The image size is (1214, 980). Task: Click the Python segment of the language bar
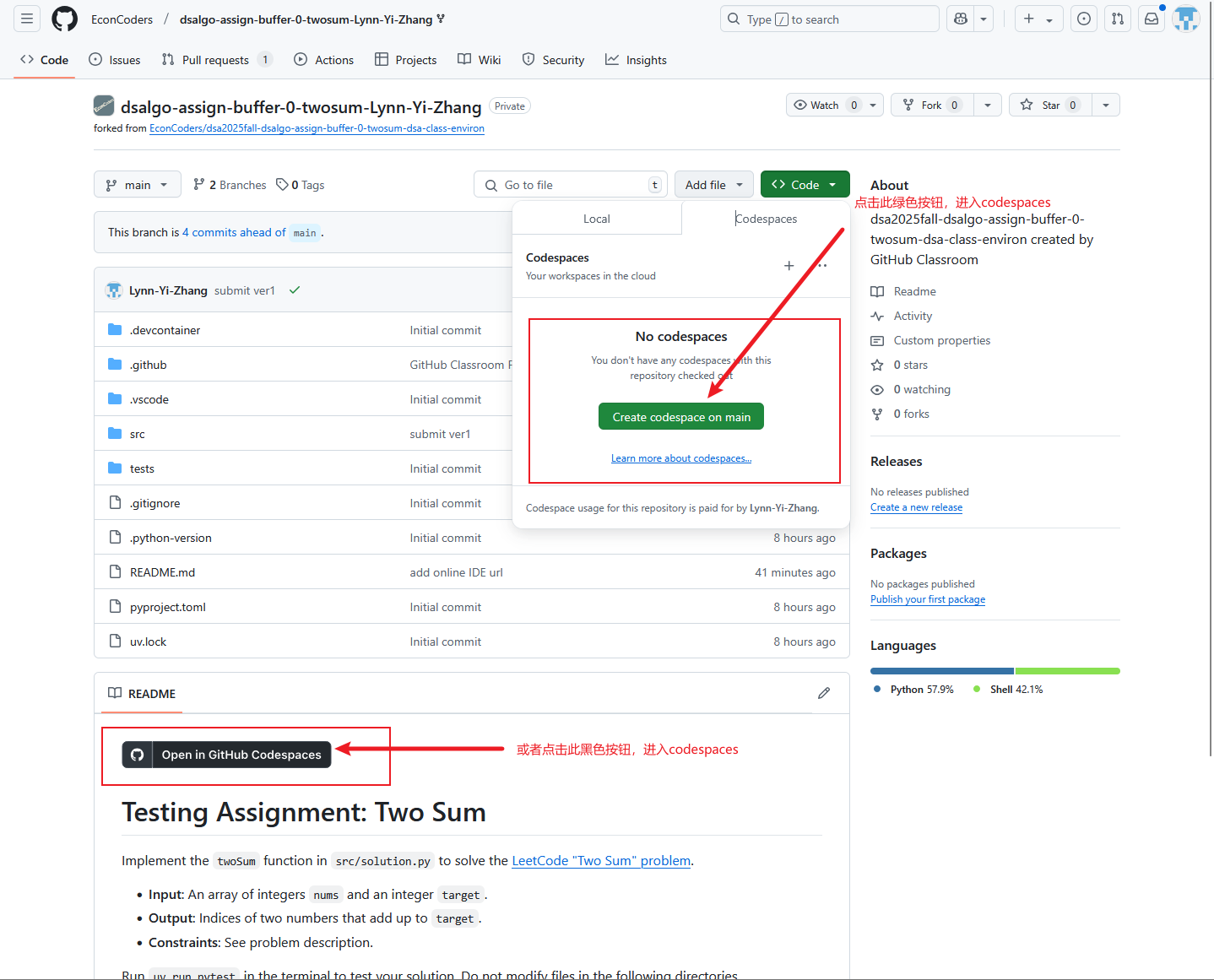point(941,671)
